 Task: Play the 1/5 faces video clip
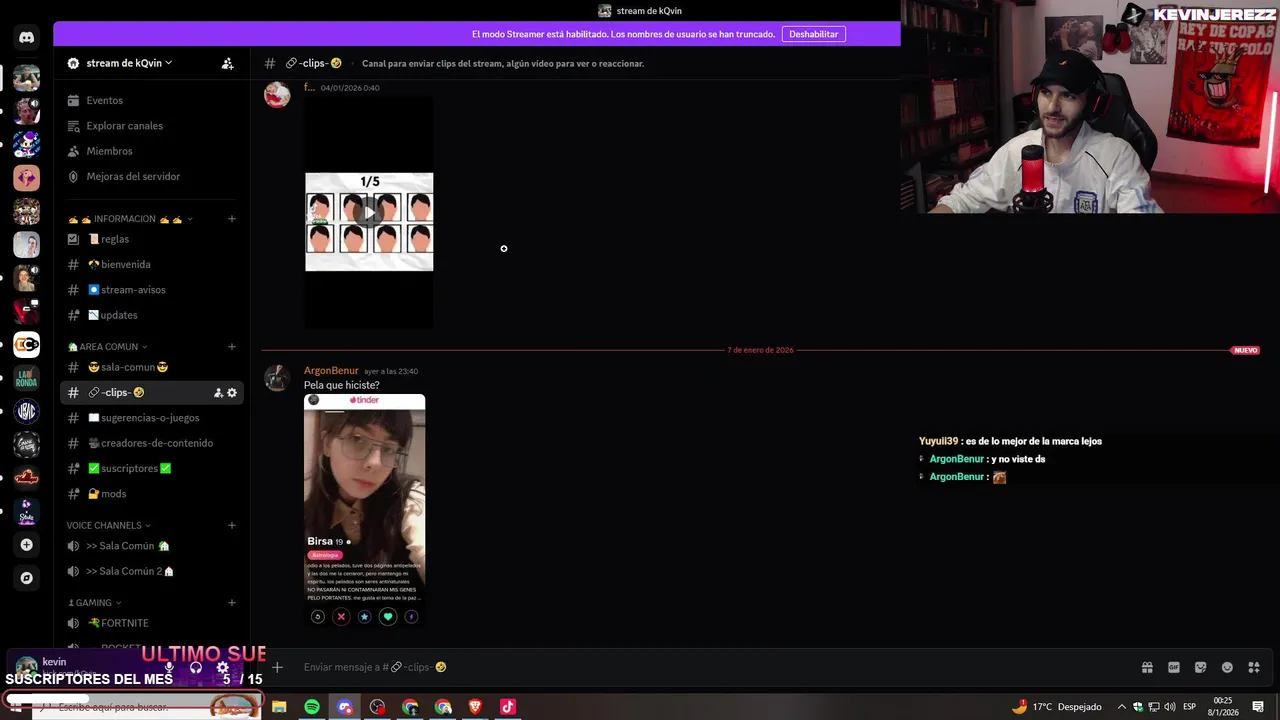[369, 213]
